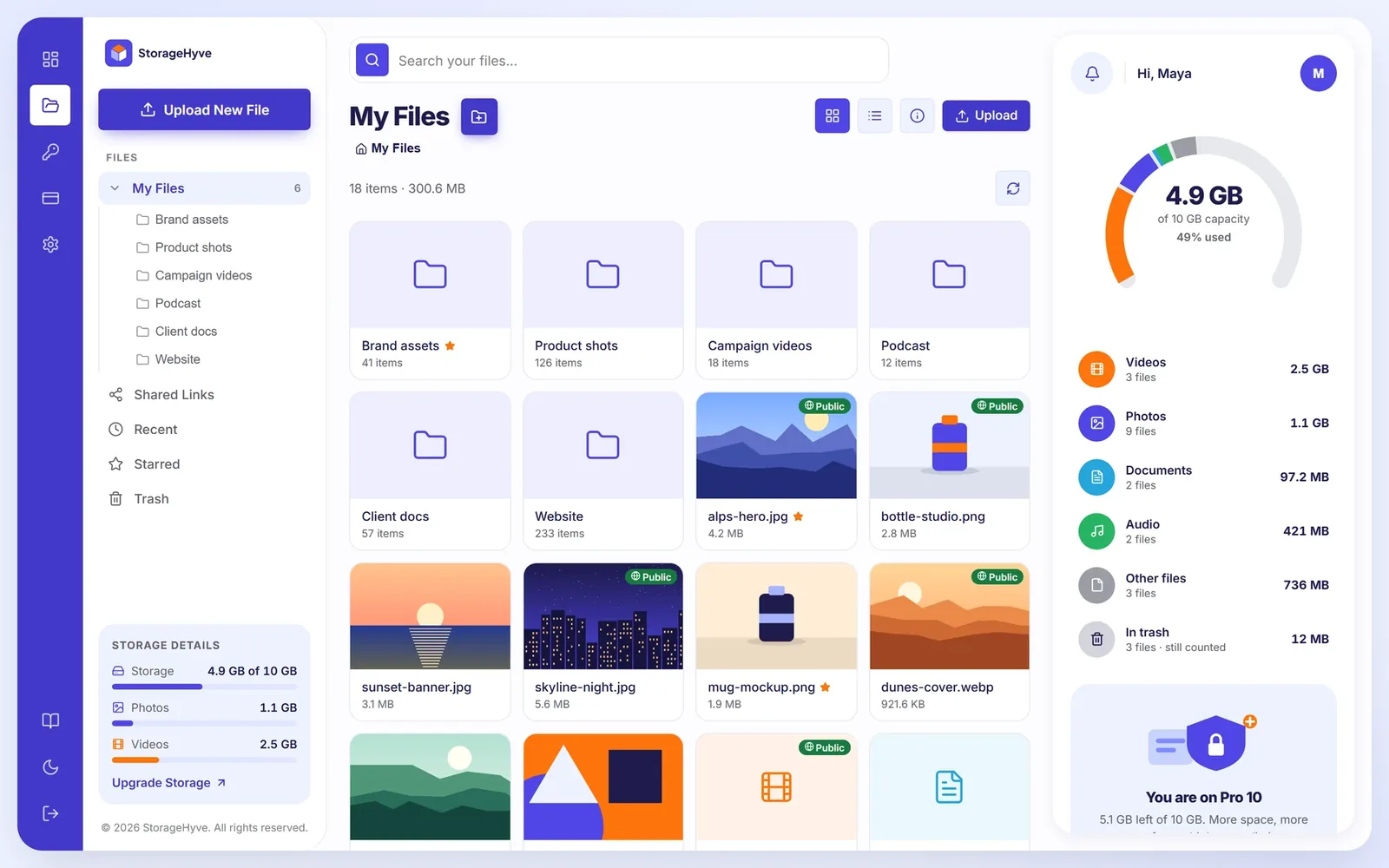Switch to grid view
Screen dimensions: 1389x868
(832, 115)
